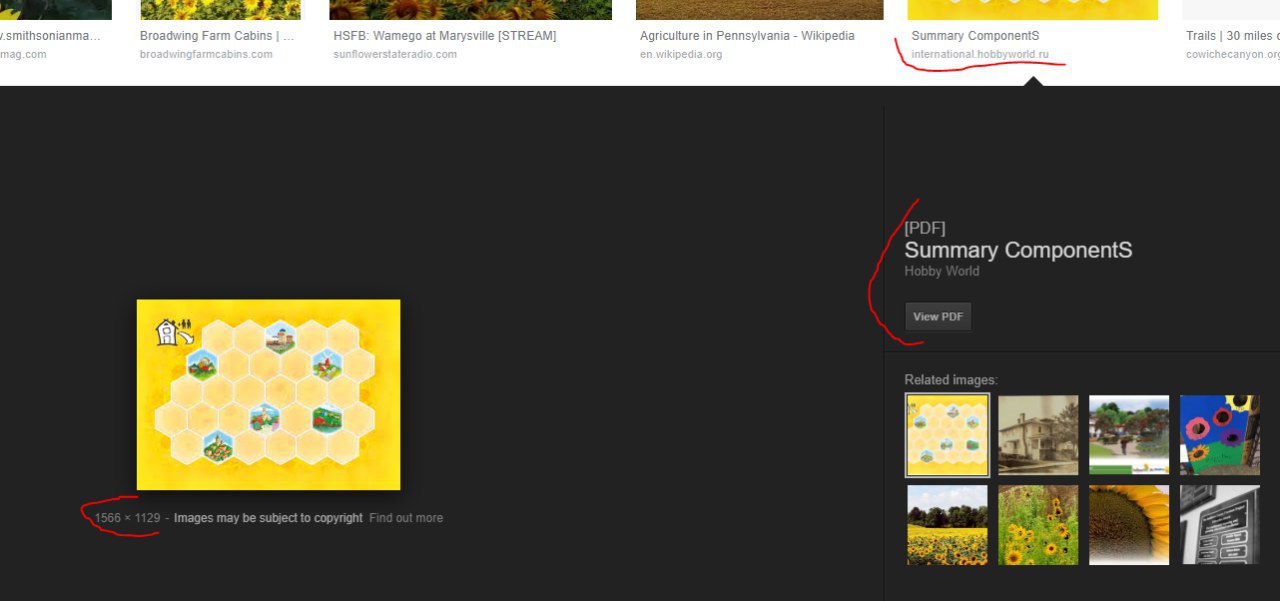The image size is (1280, 601).
Task: Select the green garden house related thumbnail
Action: (1129, 435)
